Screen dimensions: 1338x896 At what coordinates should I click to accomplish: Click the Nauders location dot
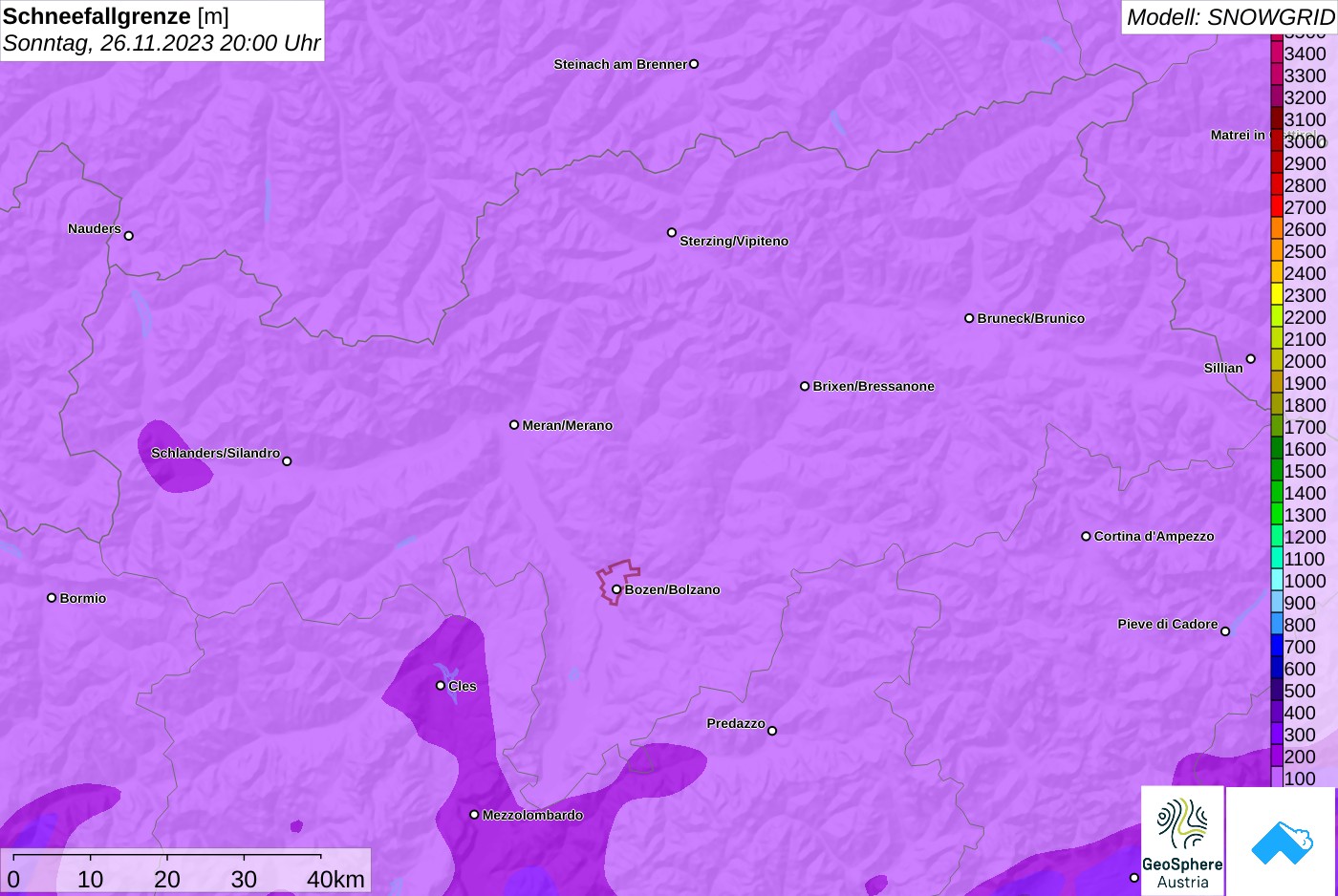129,236
